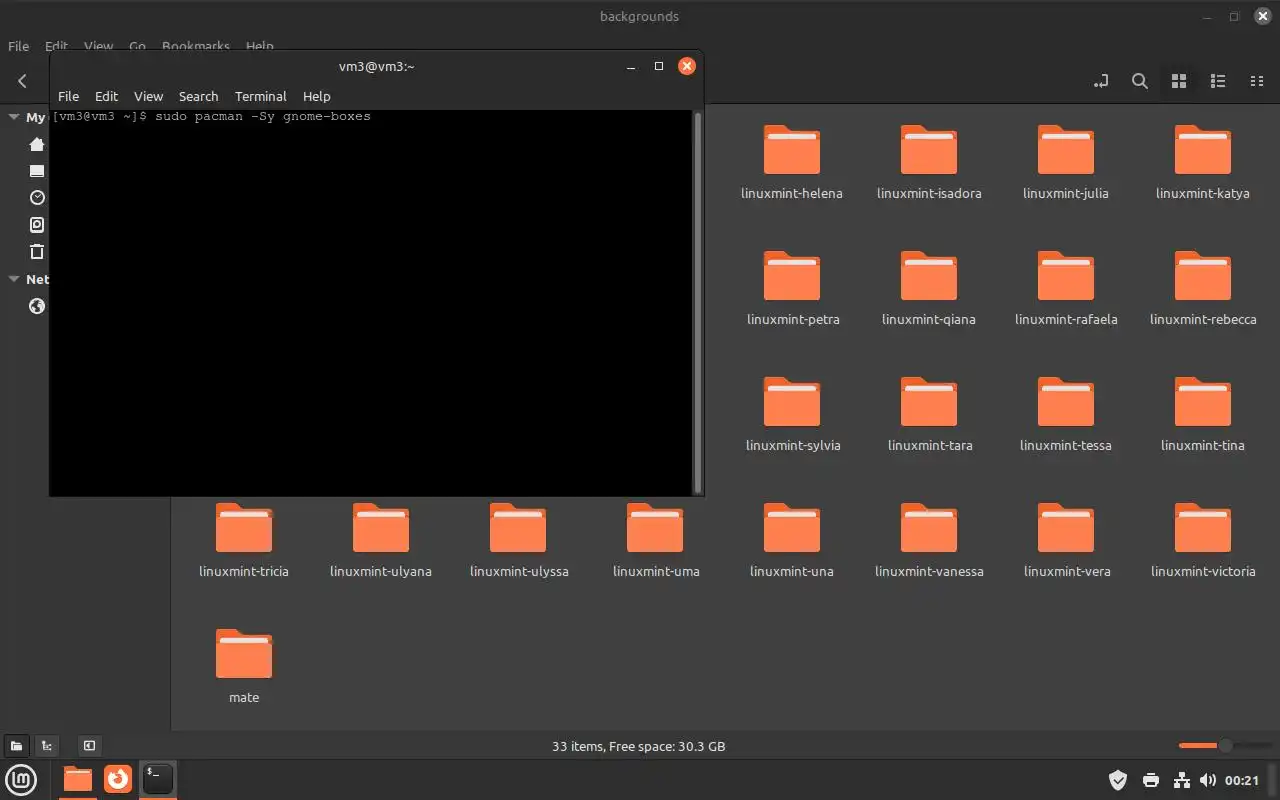Switch file manager to compact view
The image size is (1280, 800).
click(x=1257, y=81)
